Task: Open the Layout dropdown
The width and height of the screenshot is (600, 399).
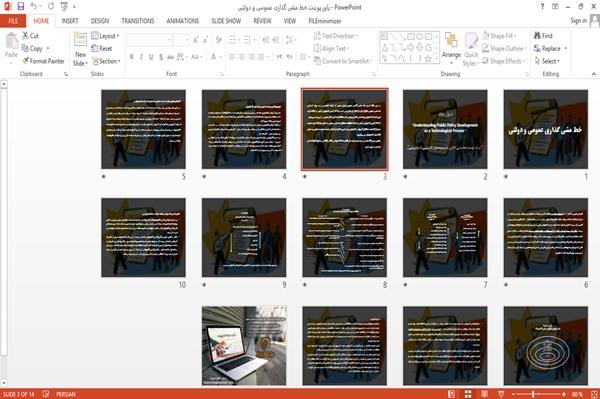Action: coord(105,36)
